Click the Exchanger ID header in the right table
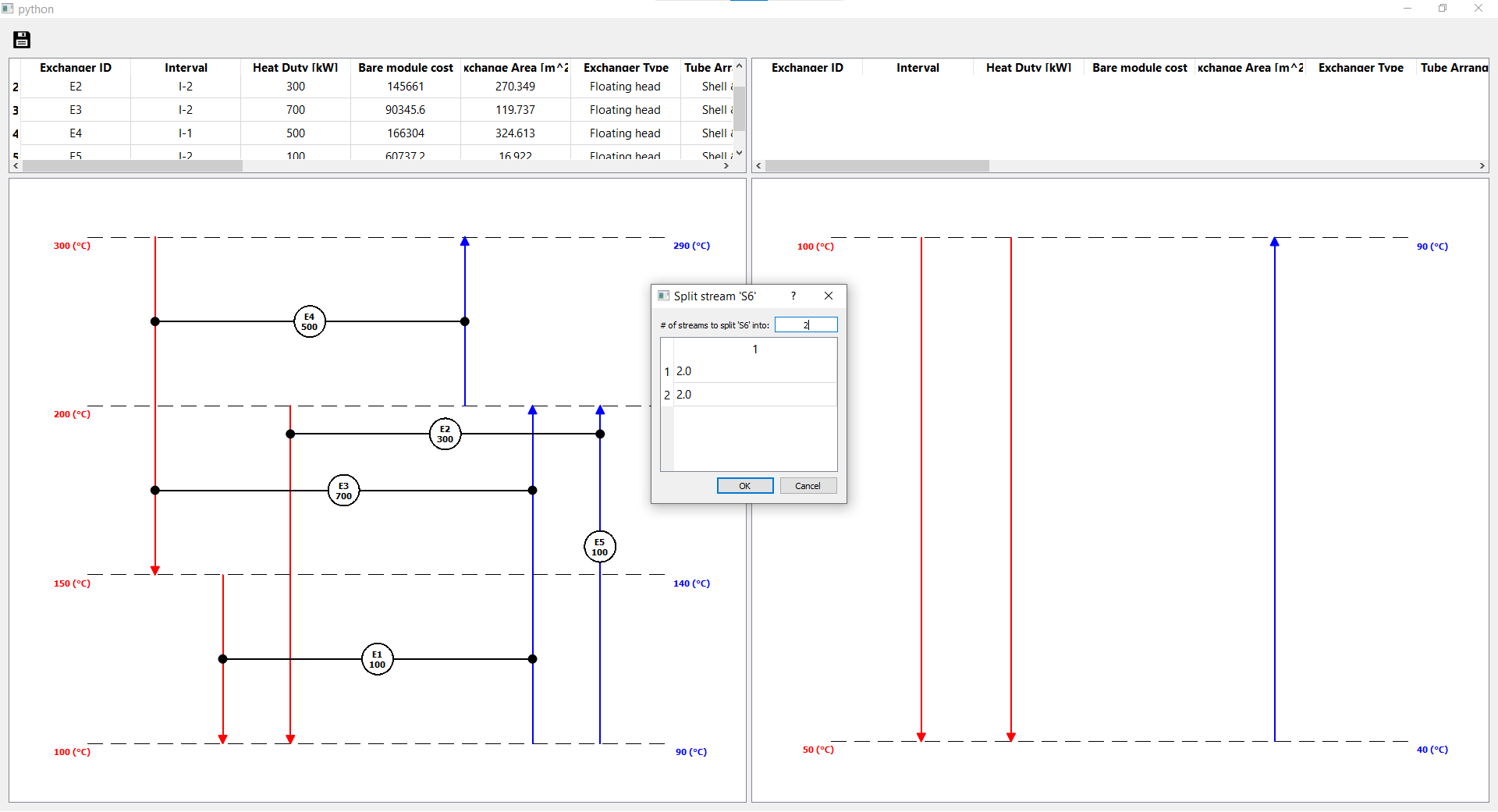1498x812 pixels. (x=808, y=68)
